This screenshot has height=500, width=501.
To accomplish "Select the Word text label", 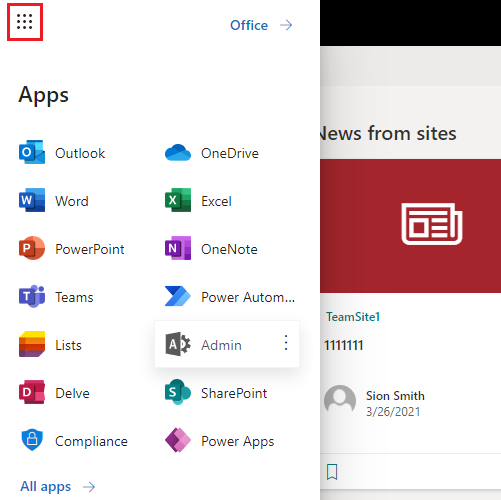I will pos(72,201).
